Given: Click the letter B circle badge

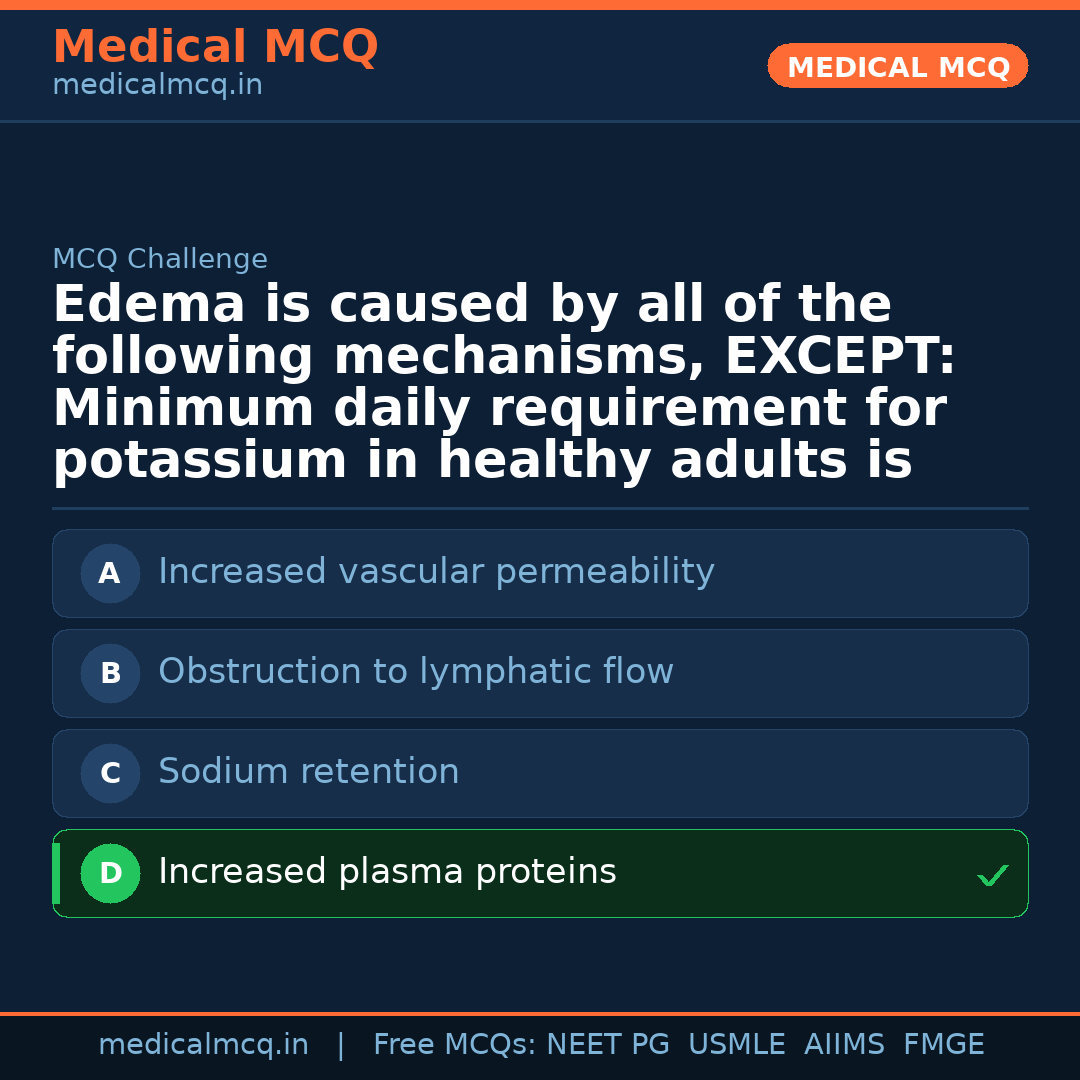Looking at the screenshot, I should (110, 674).
